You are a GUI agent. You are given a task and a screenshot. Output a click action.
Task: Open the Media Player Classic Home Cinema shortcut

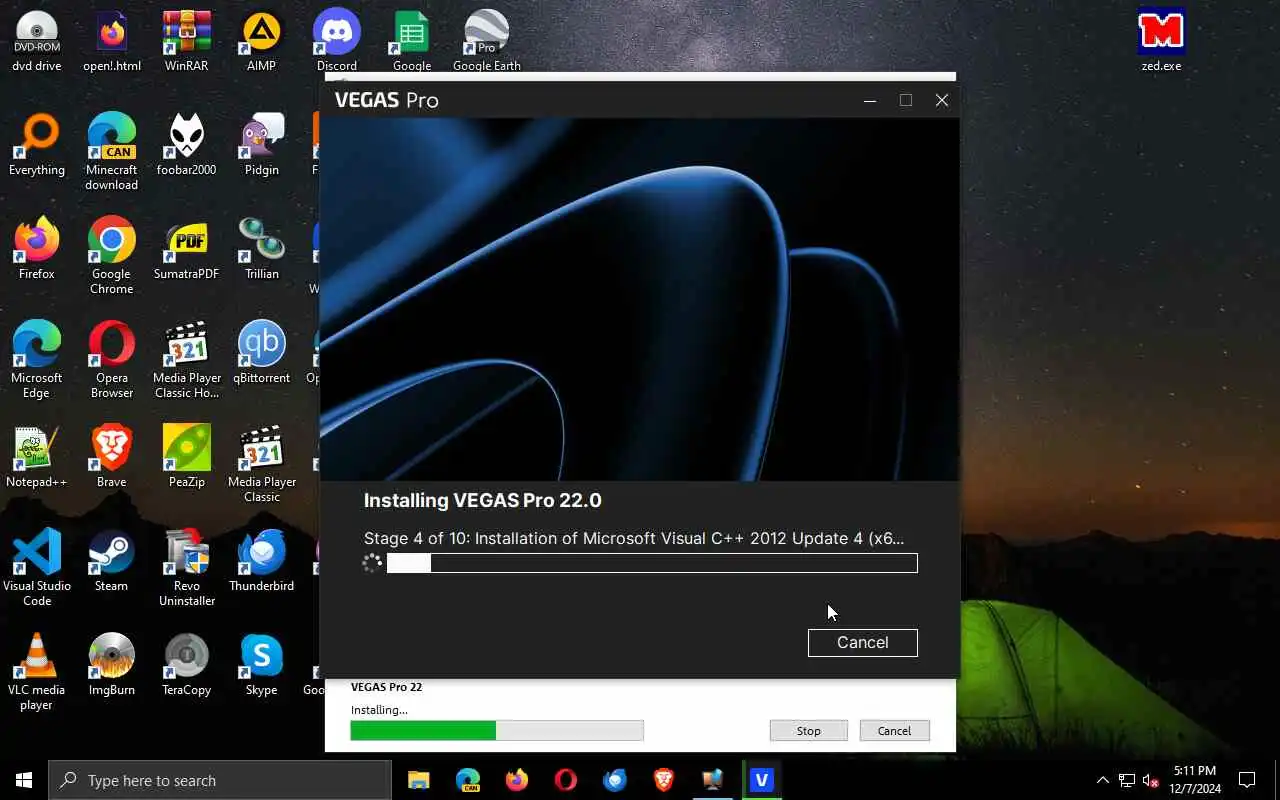(x=187, y=360)
